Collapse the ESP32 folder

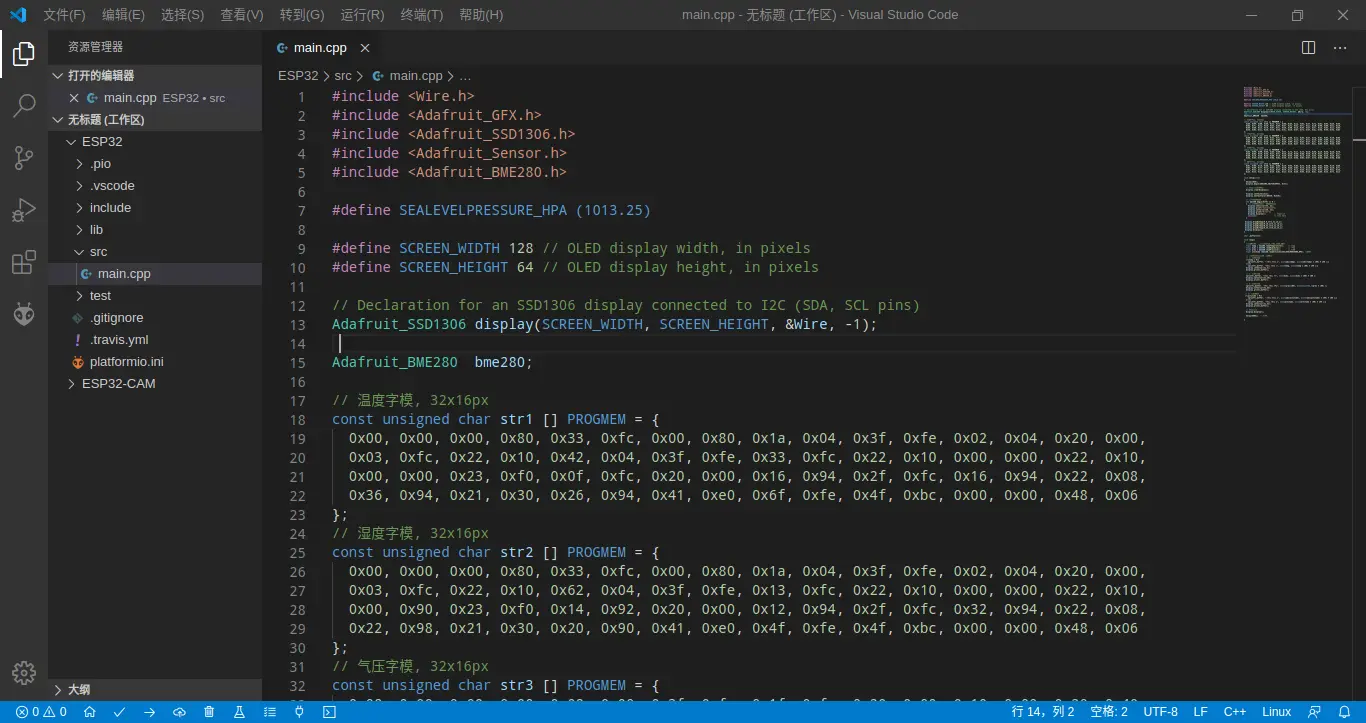click(155, 142)
